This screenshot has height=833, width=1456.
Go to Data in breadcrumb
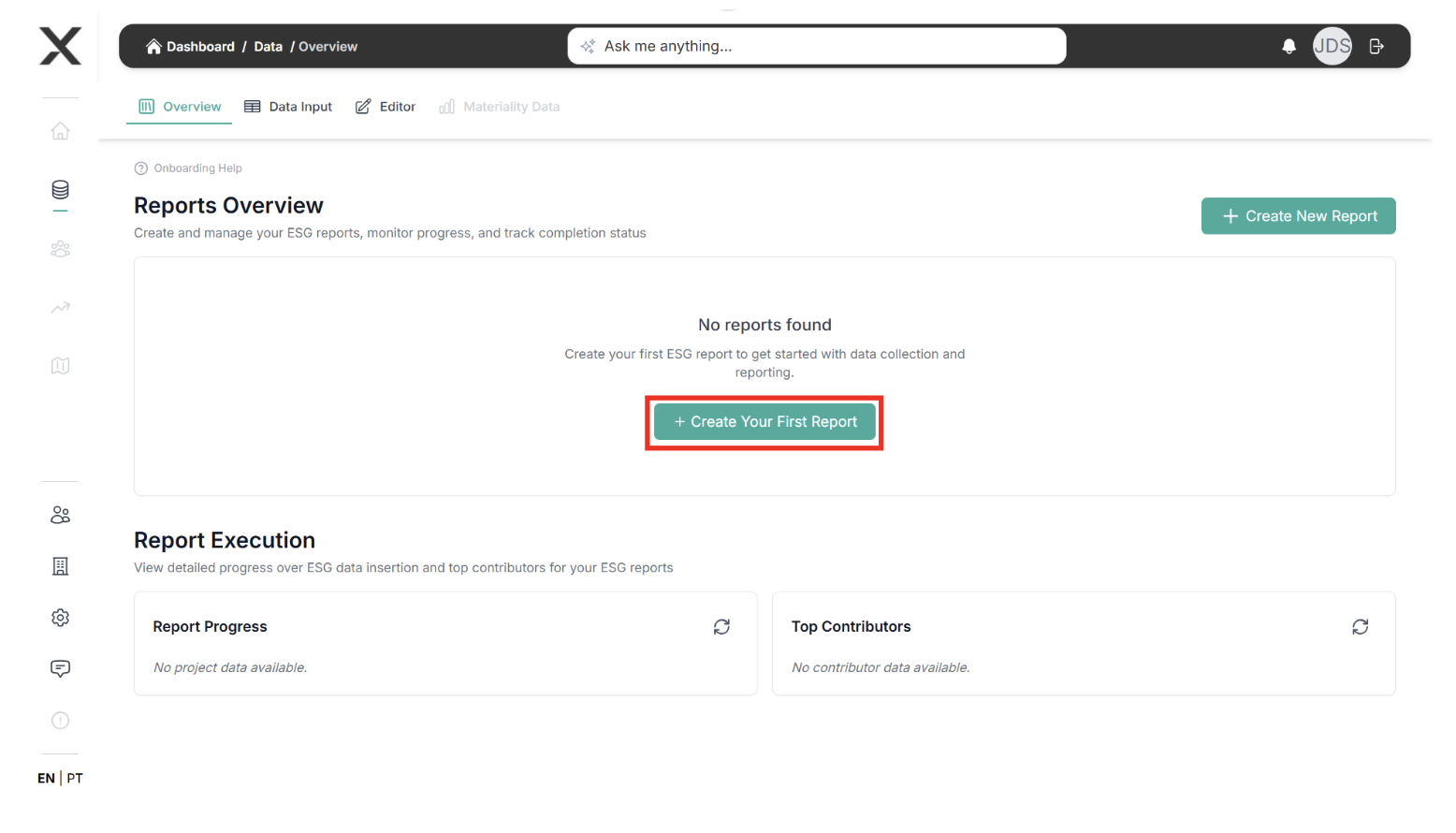pyautogui.click(x=268, y=46)
